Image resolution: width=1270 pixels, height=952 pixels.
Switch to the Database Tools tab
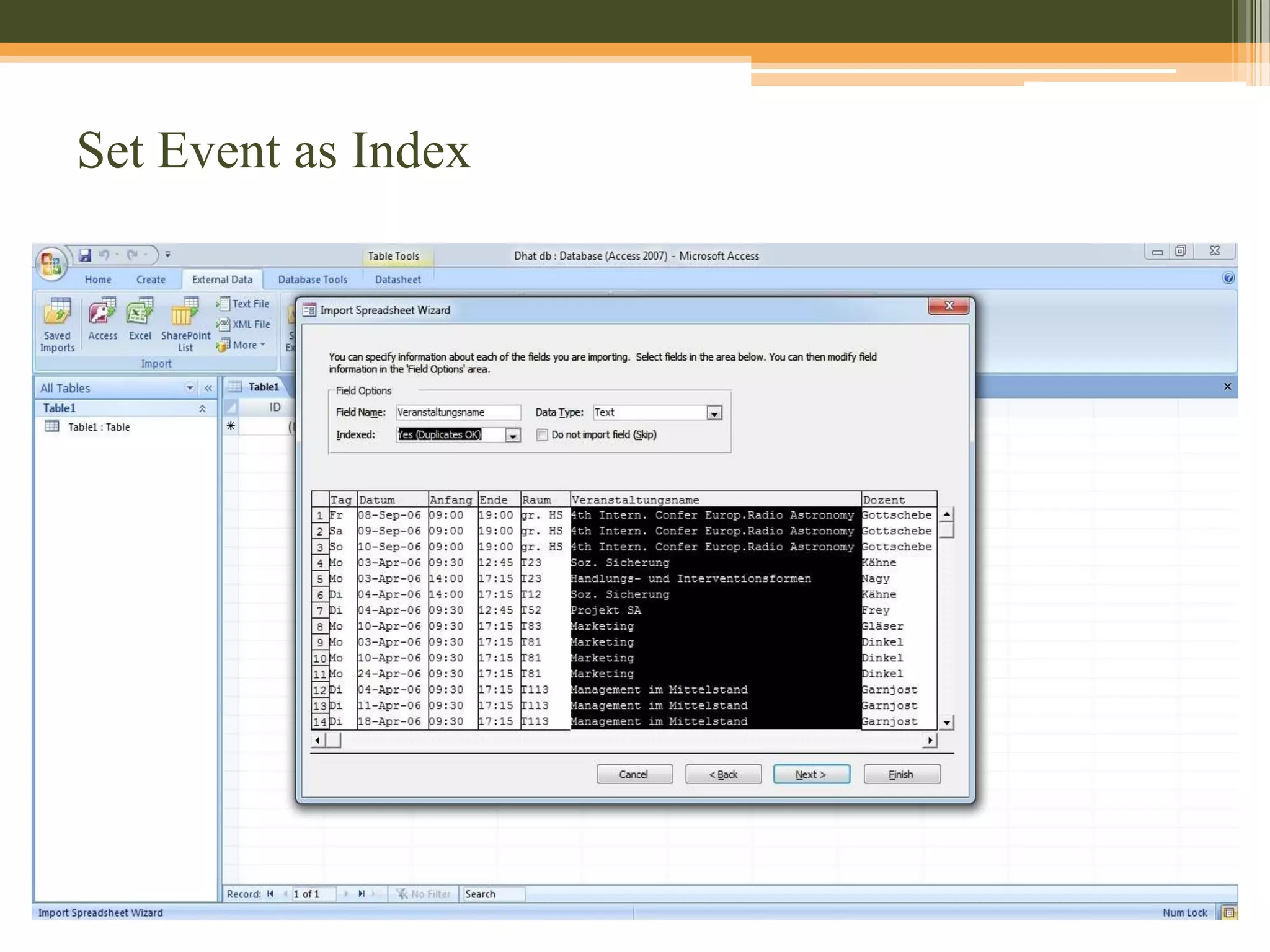pyautogui.click(x=313, y=280)
